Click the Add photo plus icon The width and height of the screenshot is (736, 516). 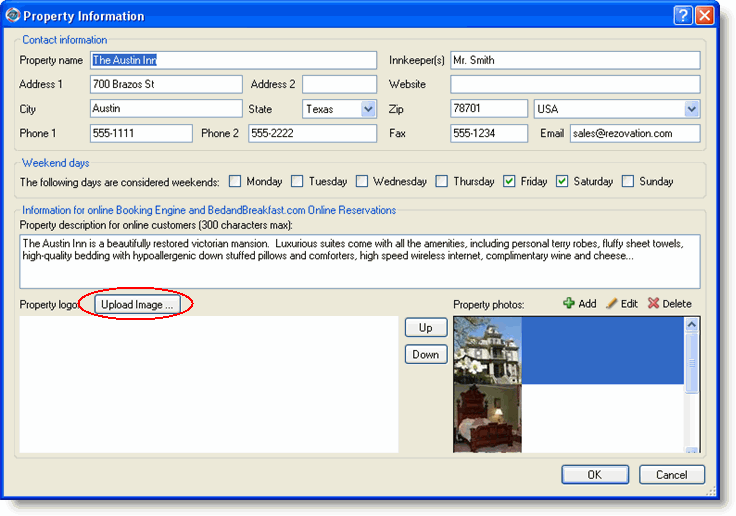568,303
